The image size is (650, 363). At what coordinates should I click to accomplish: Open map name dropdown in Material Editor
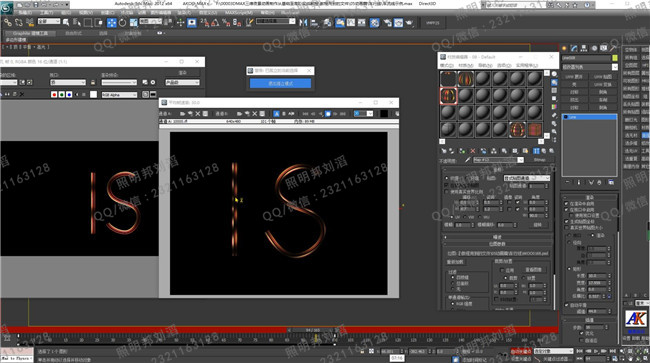click(x=499, y=160)
